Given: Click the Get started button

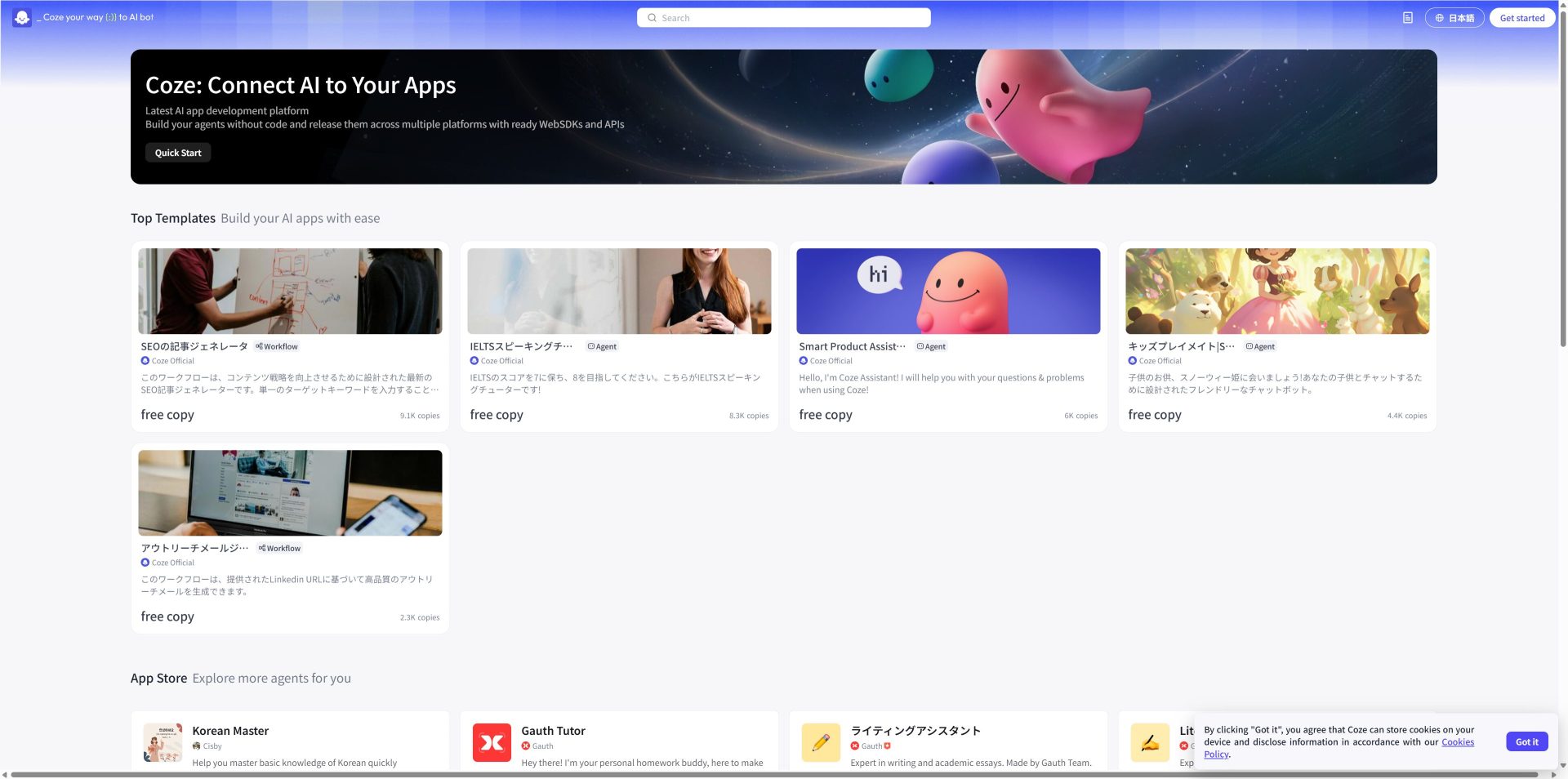Looking at the screenshot, I should tap(1522, 18).
